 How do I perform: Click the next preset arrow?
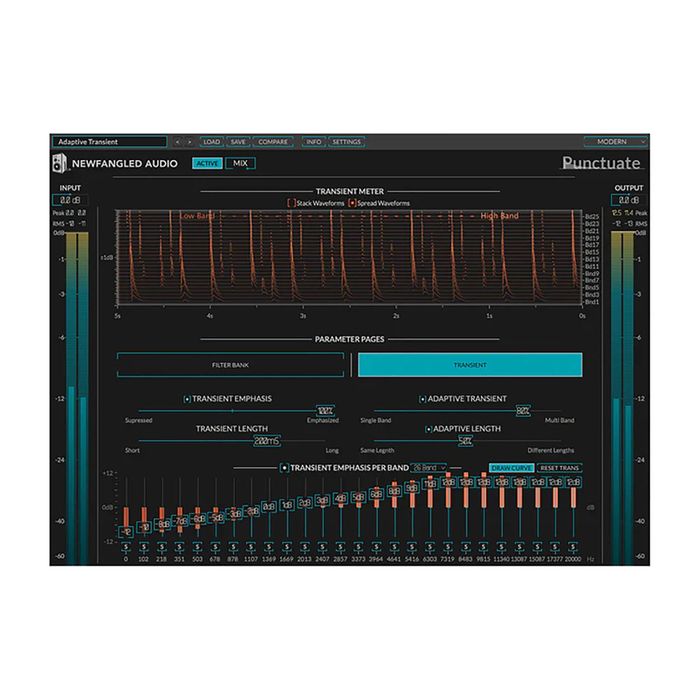[x=190, y=142]
